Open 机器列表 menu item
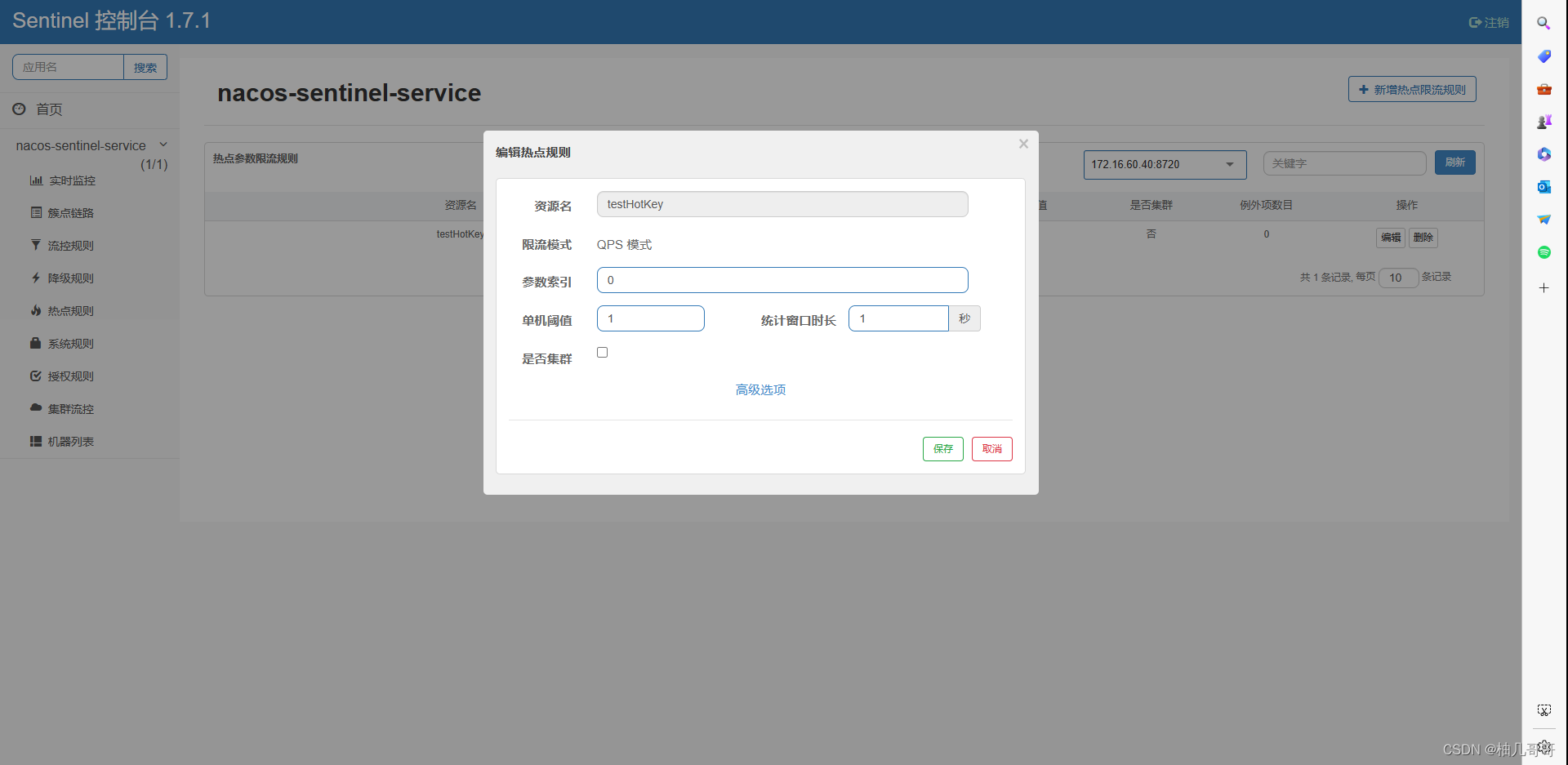1568x765 pixels. pyautogui.click(x=71, y=442)
